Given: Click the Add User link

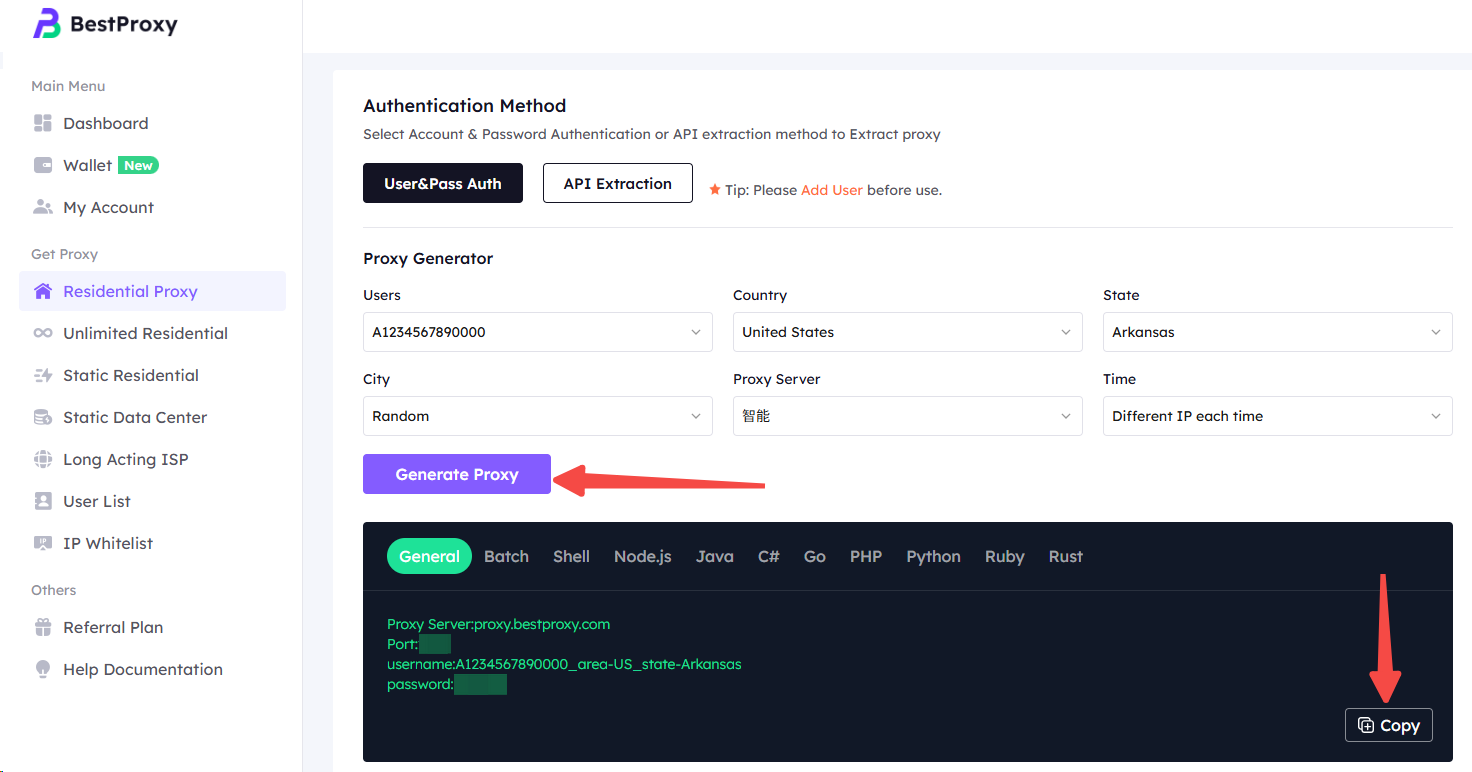Looking at the screenshot, I should coord(831,190).
